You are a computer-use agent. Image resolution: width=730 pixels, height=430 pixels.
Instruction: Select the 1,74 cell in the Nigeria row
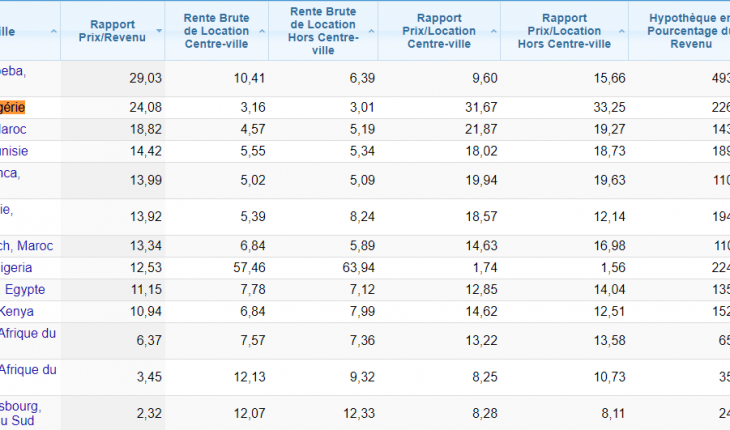click(x=485, y=268)
